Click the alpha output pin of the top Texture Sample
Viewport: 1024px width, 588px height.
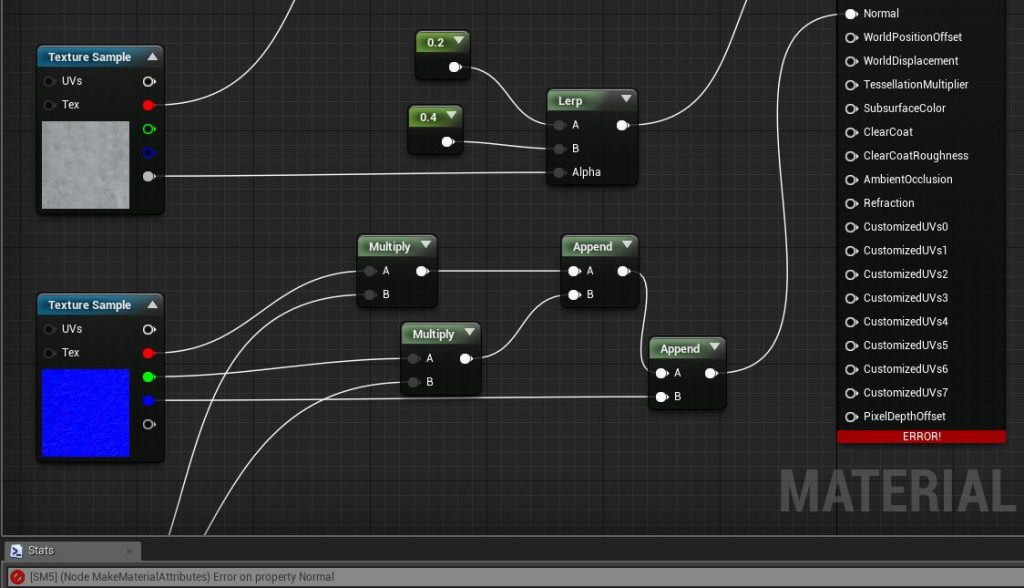coord(149,175)
